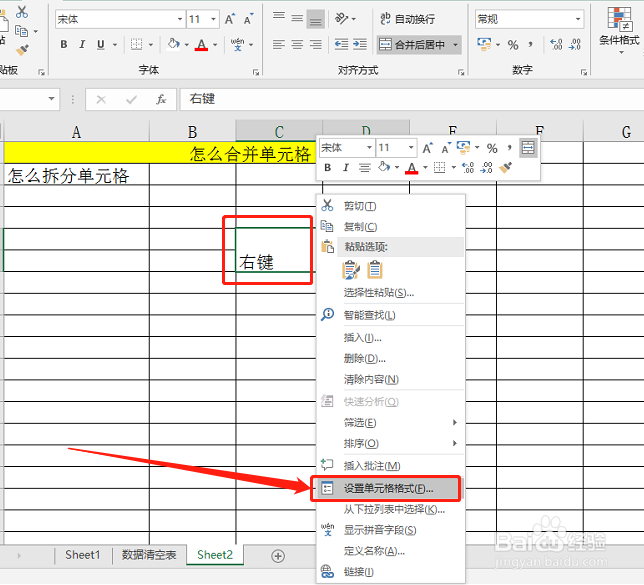Toggle Bold on the mini toolbar
The width and height of the screenshot is (644, 585).
327,167
